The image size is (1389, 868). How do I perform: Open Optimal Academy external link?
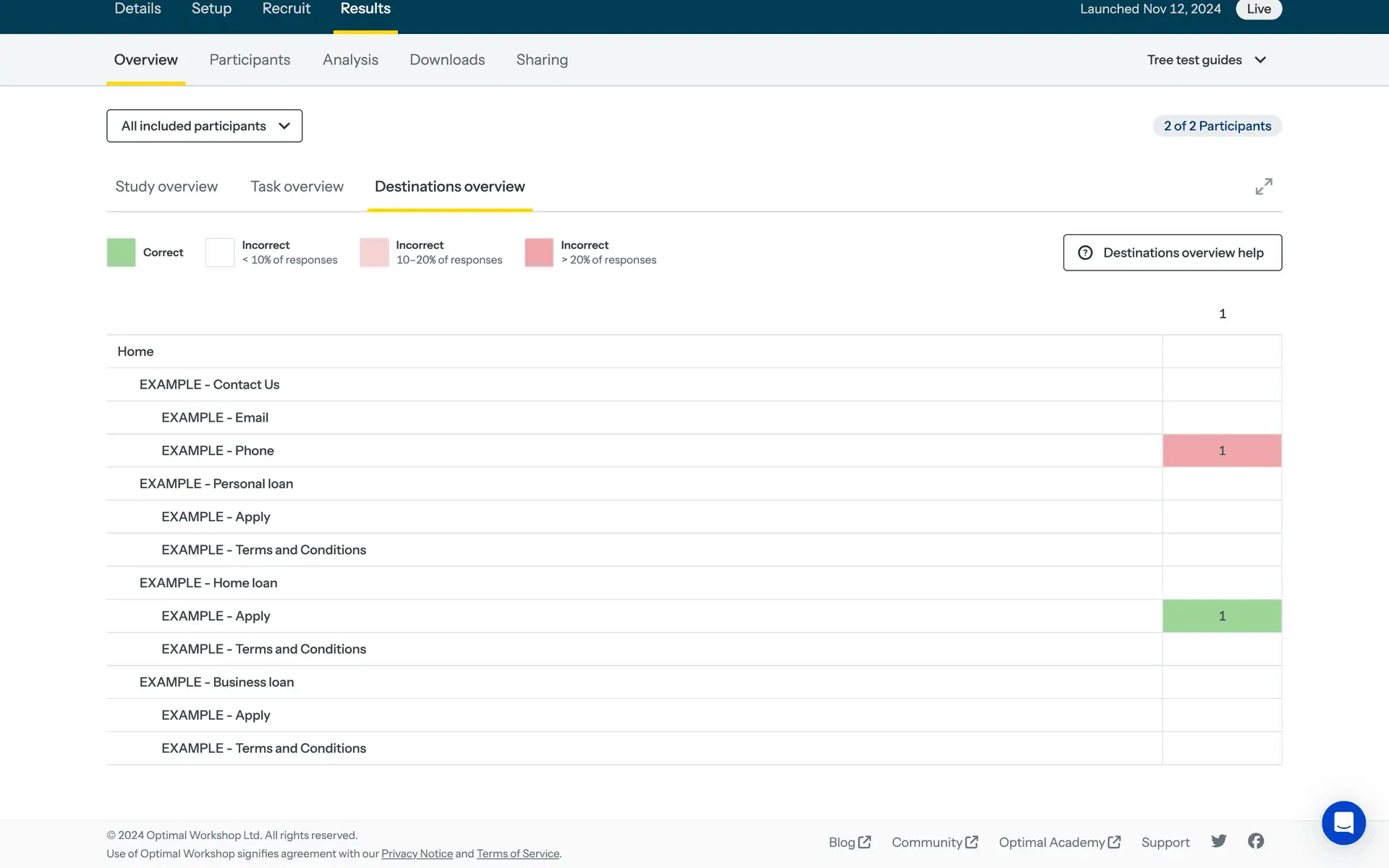[1059, 842]
